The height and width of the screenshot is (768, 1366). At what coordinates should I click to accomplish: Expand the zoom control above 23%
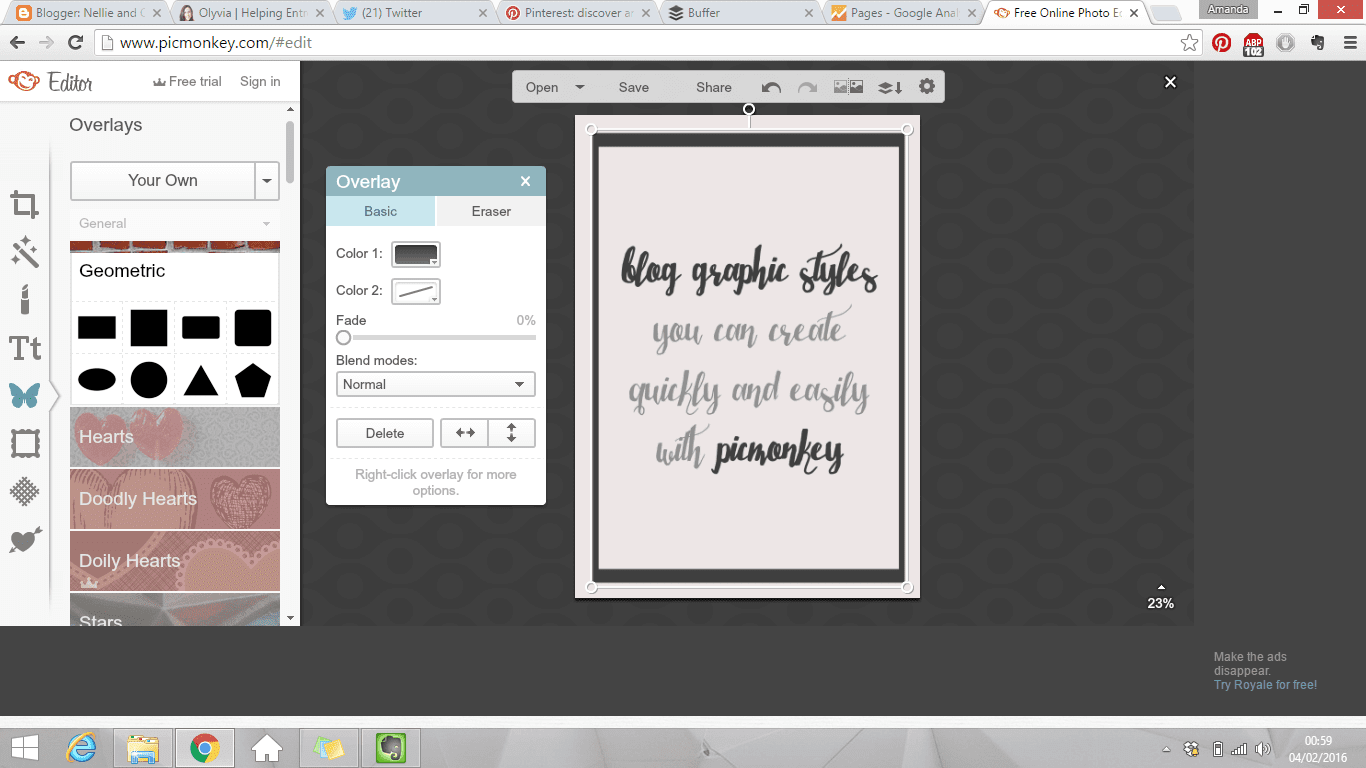coord(1160,587)
